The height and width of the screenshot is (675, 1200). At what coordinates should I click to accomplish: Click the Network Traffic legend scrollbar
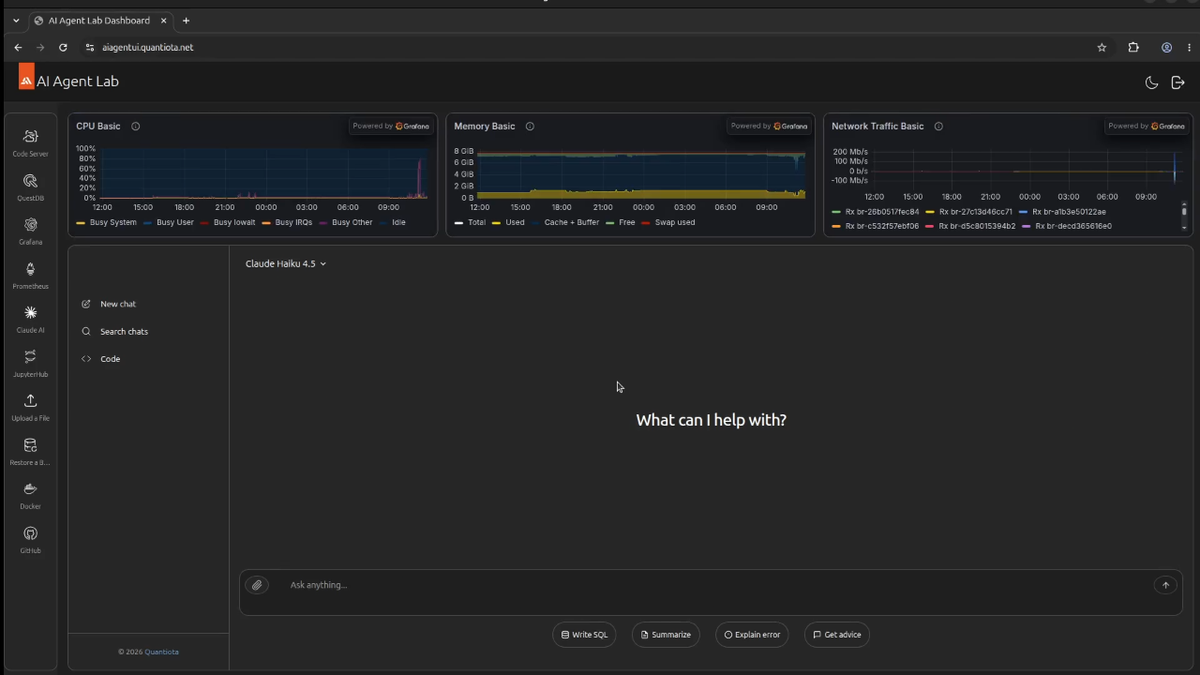[x=1184, y=214]
